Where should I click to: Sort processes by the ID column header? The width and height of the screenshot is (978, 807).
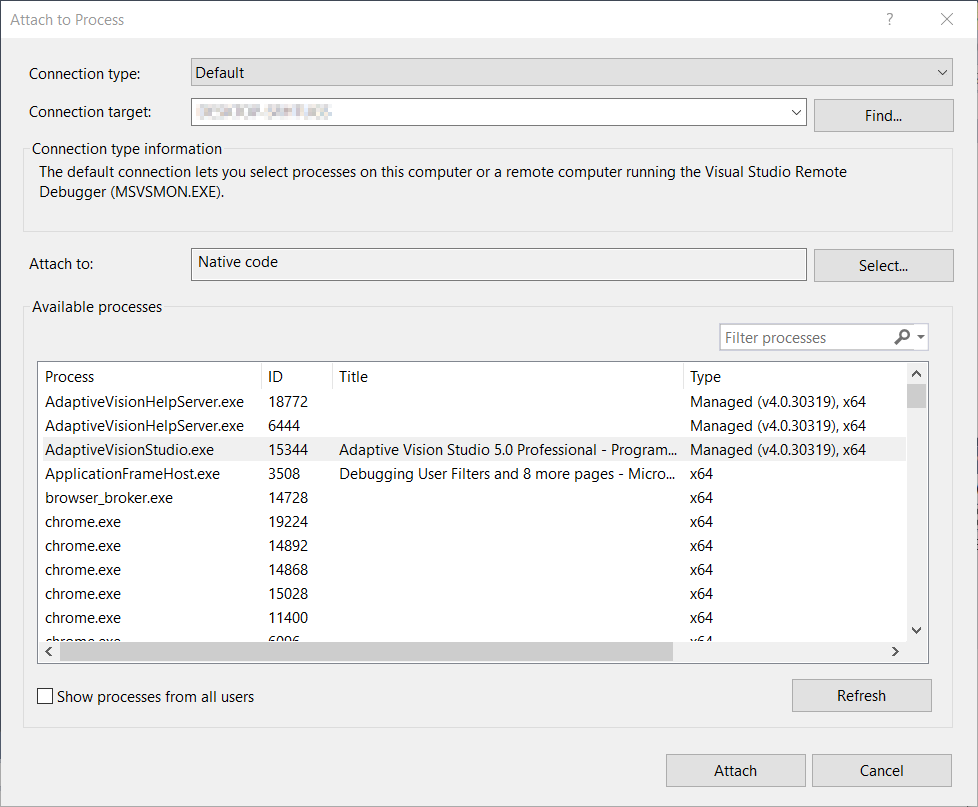pyautogui.click(x=296, y=377)
